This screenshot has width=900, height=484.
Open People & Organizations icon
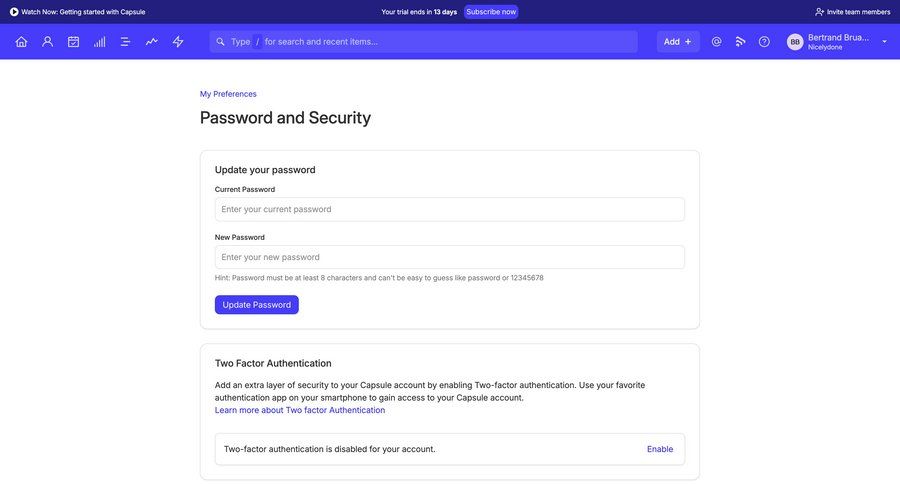[47, 42]
